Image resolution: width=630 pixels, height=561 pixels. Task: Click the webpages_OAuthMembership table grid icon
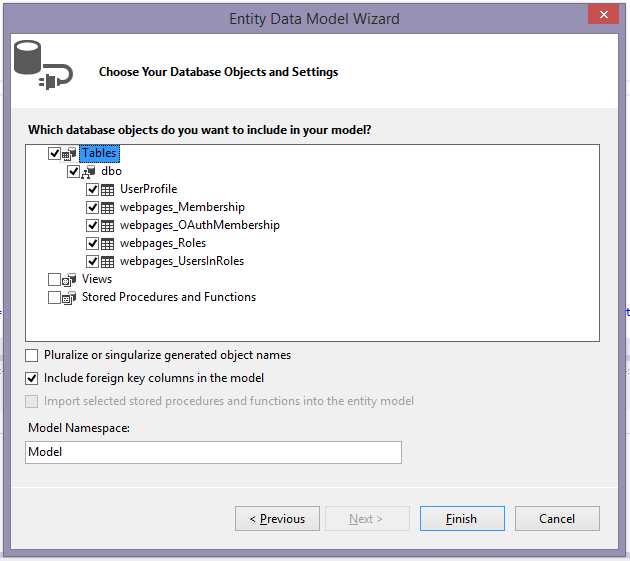(107, 226)
